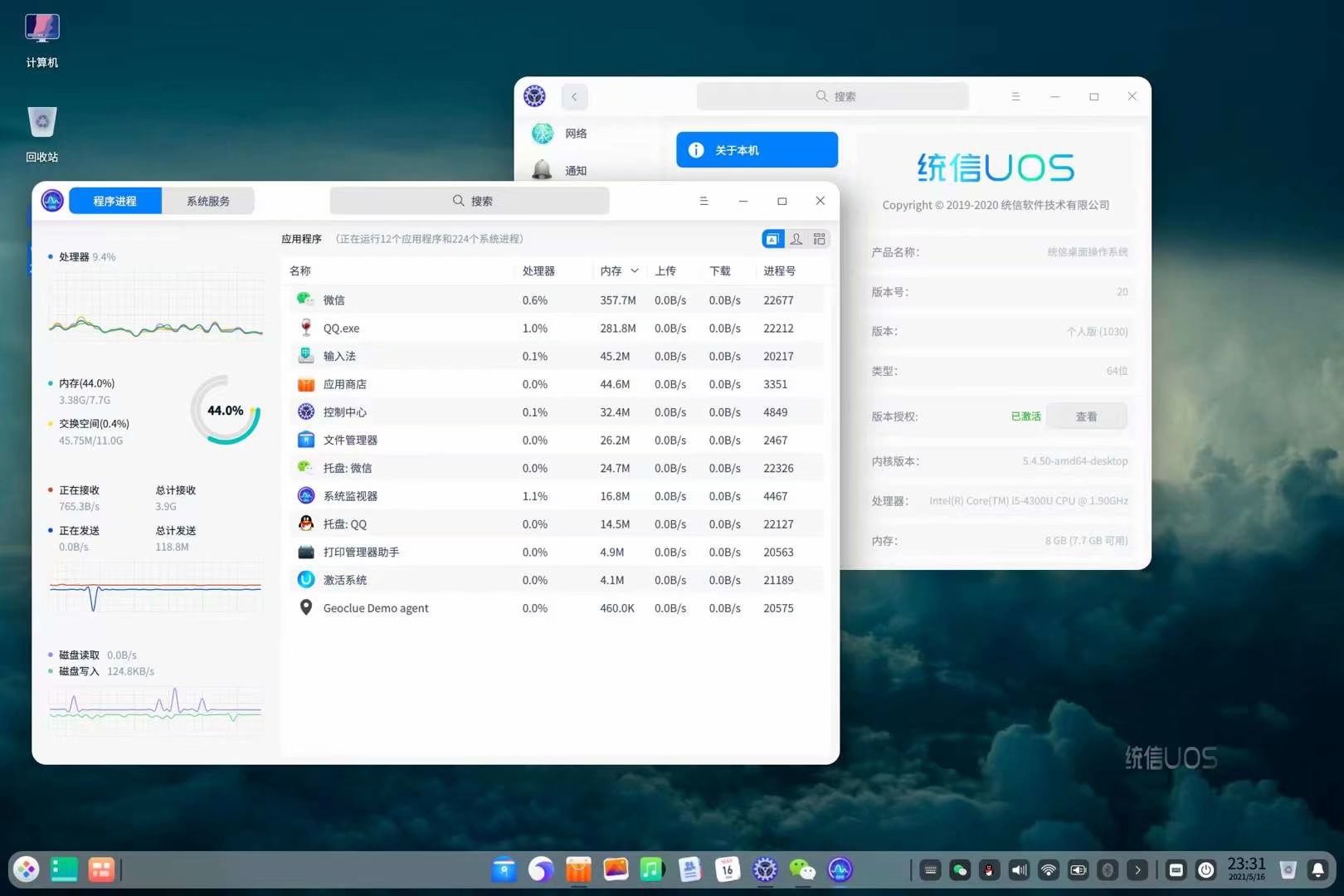Viewport: 1344px width, 896px height.
Task: Select the 系统监视器 process icon
Action: [306, 496]
